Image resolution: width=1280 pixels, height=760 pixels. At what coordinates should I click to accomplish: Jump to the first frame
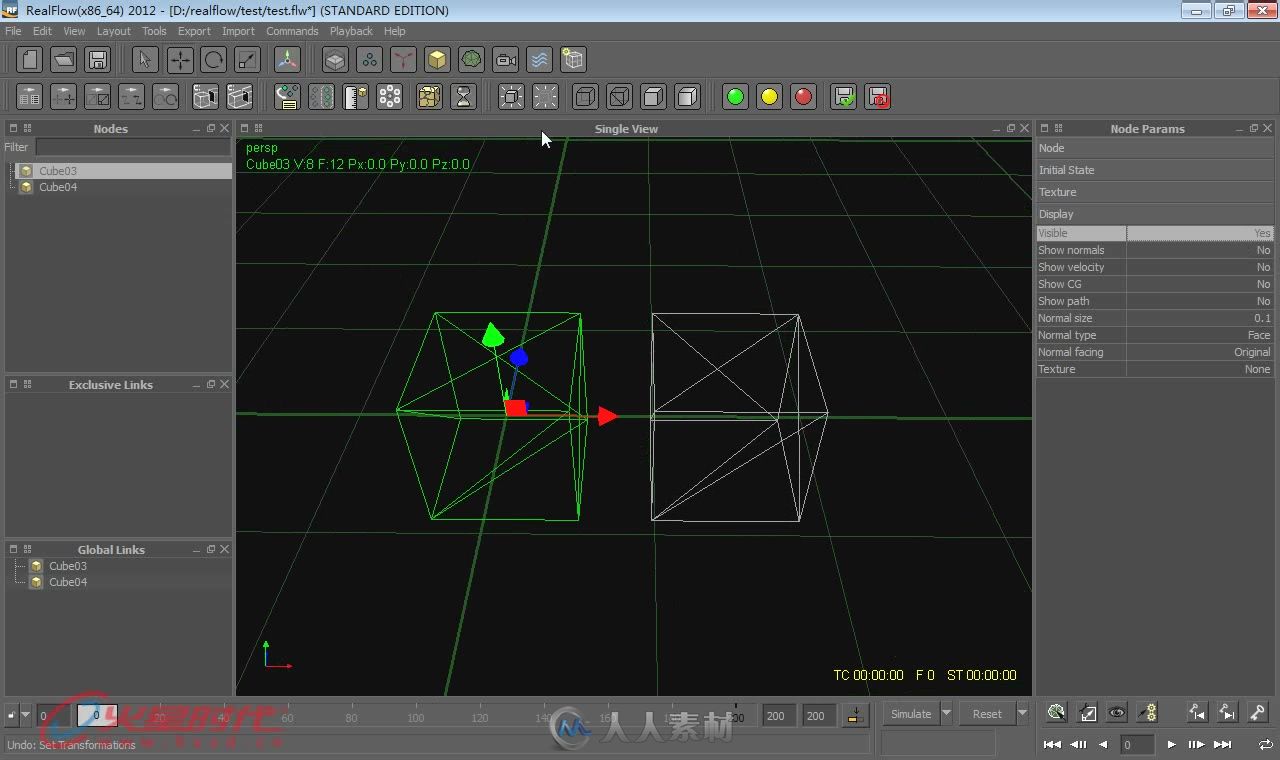point(1052,744)
